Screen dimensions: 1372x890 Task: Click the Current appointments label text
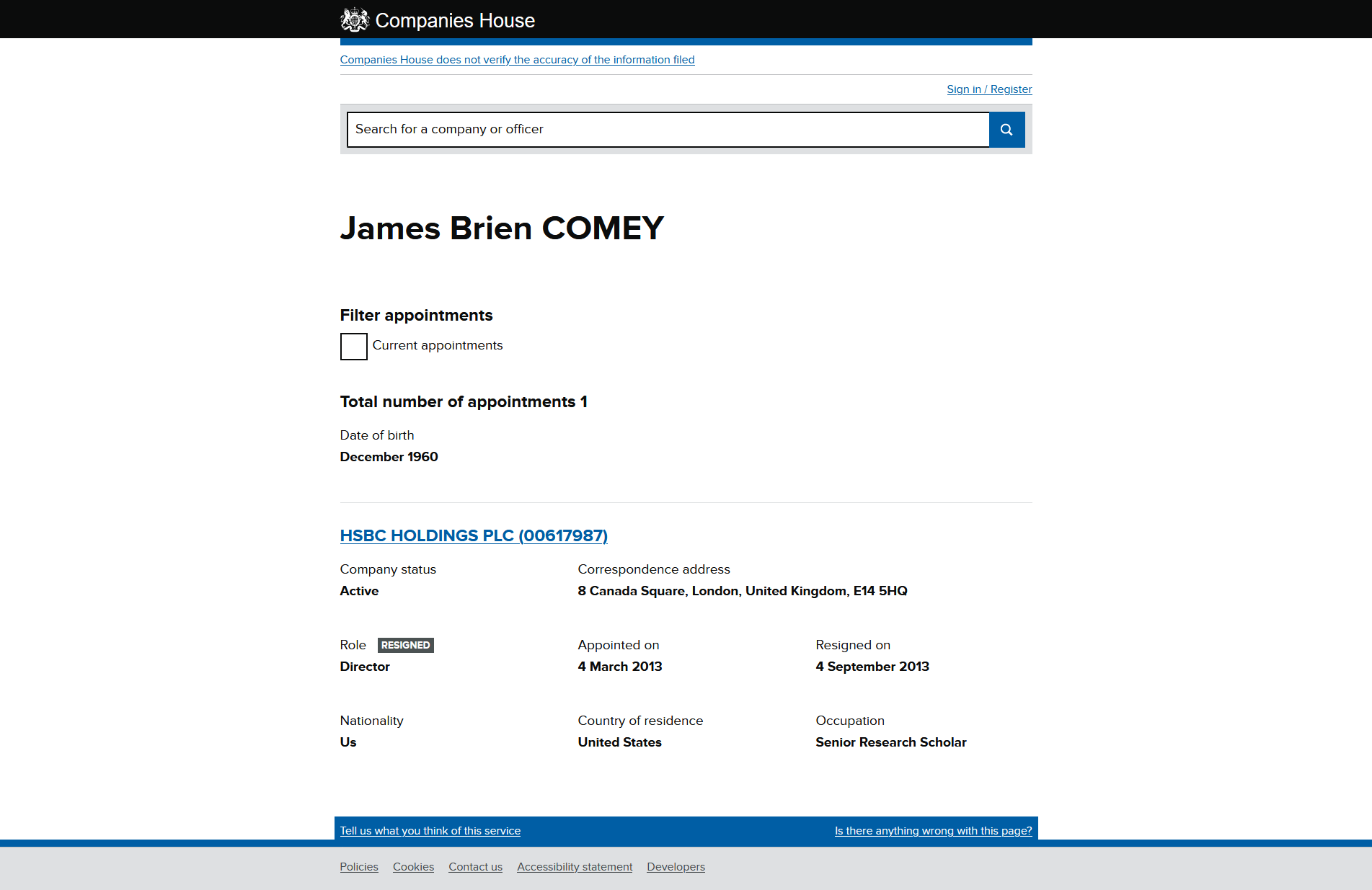(x=438, y=346)
